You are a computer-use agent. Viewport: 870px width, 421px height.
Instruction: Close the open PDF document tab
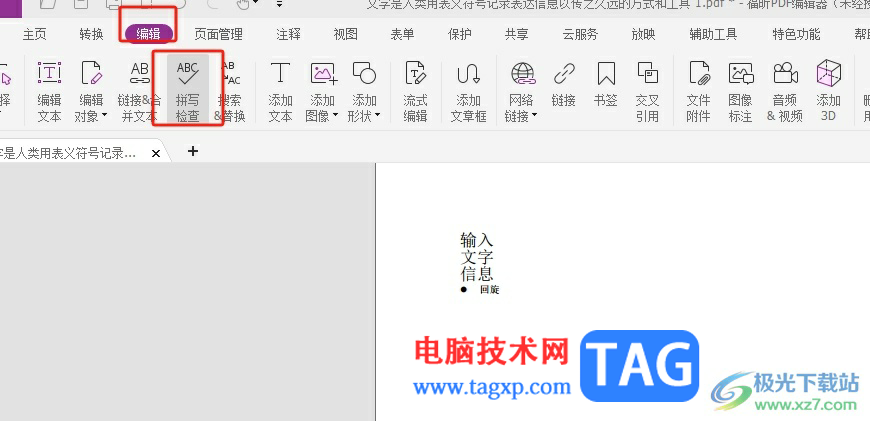tap(156, 154)
